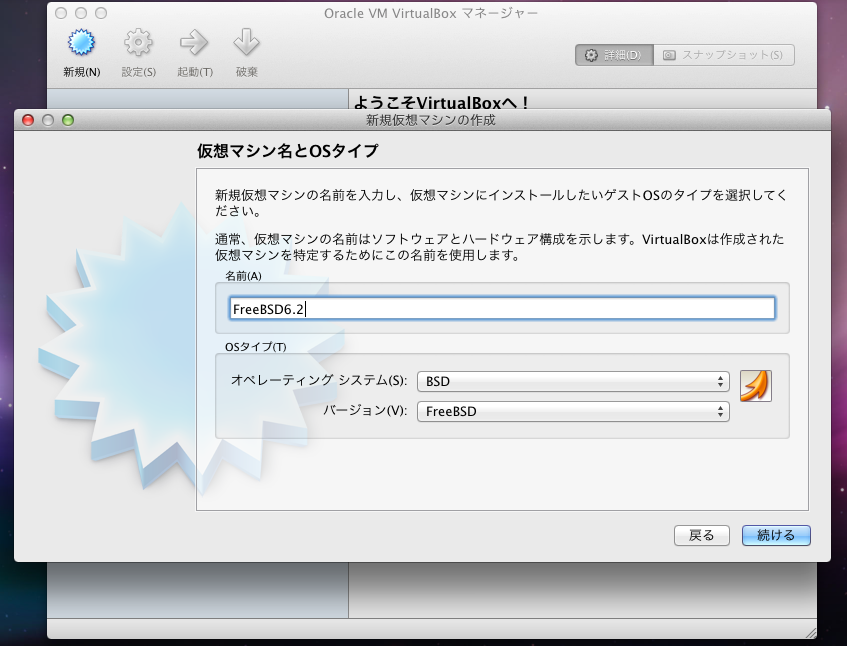Click the OS type logo icon beside BSD
This screenshot has width=847, height=646.
click(756, 386)
